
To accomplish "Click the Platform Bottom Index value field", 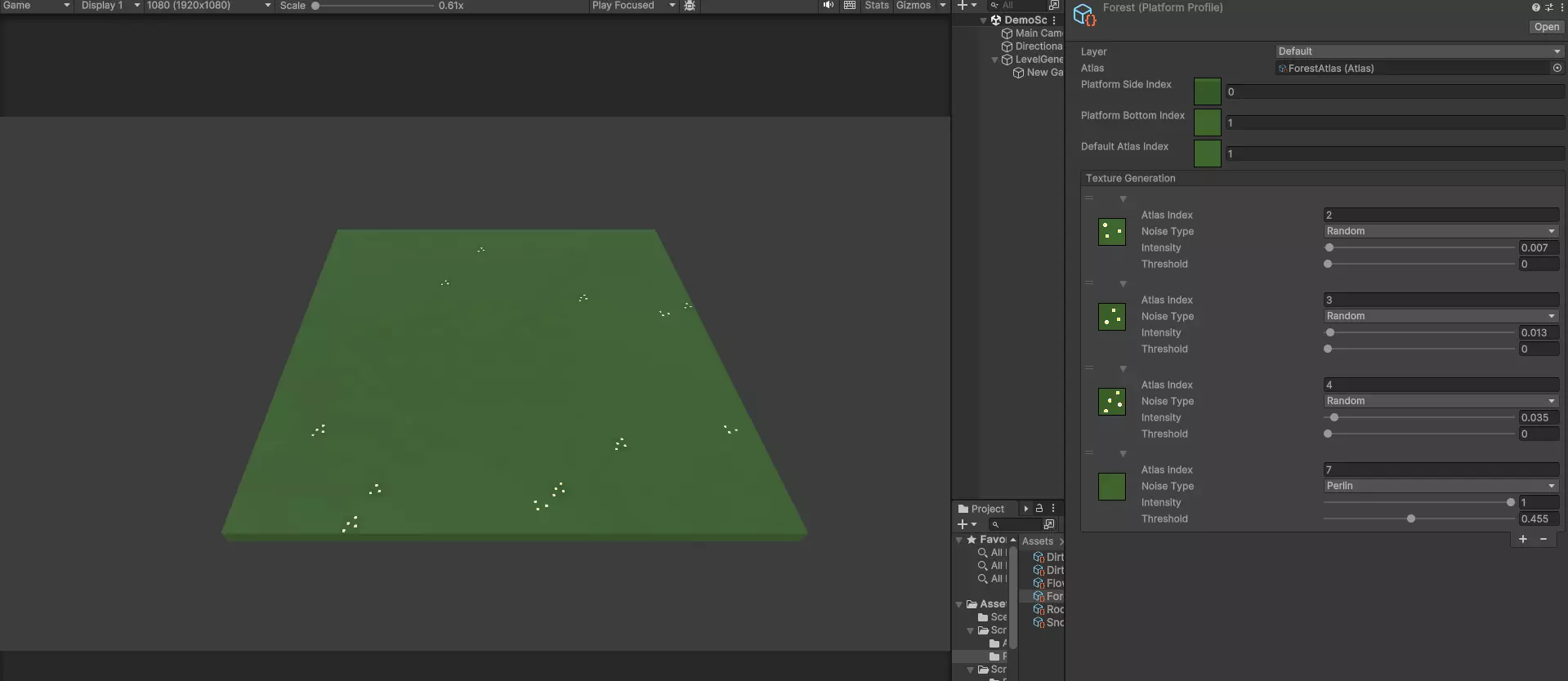I will pos(1395,122).
